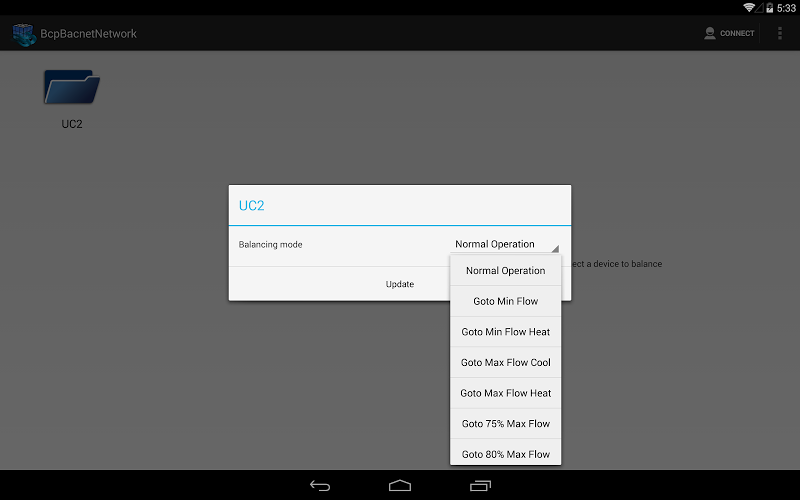The height and width of the screenshot is (500, 800).
Task: Tap the Android back navigation icon
Action: pyautogui.click(x=320, y=486)
